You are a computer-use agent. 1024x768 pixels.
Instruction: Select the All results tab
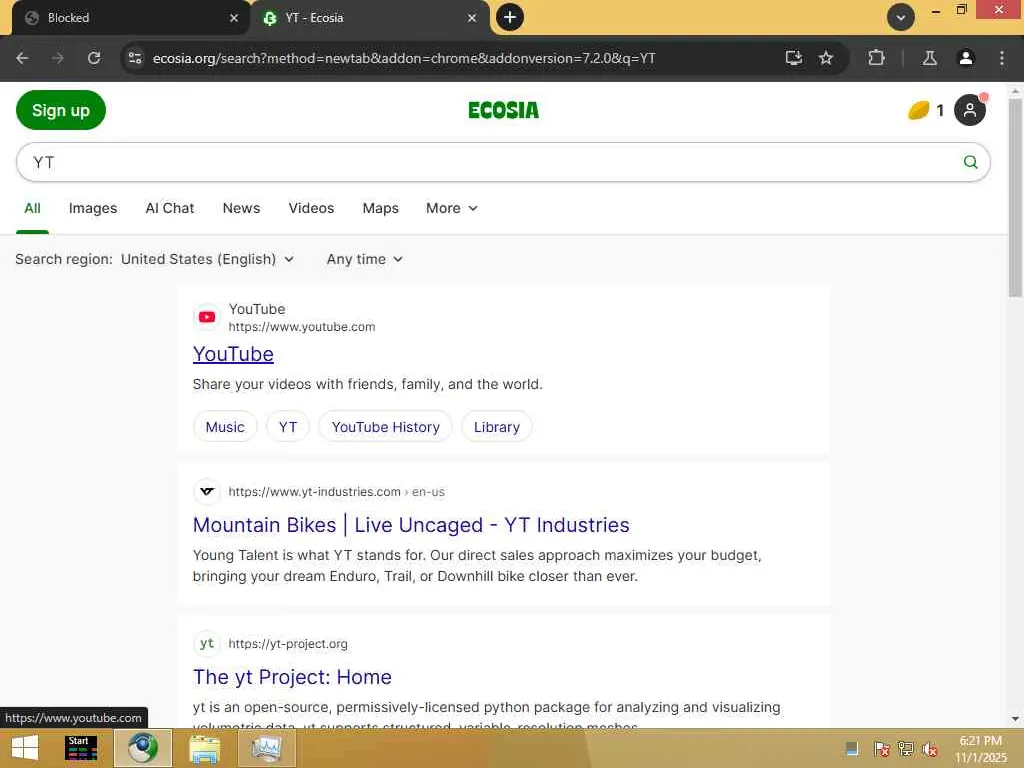[32, 208]
